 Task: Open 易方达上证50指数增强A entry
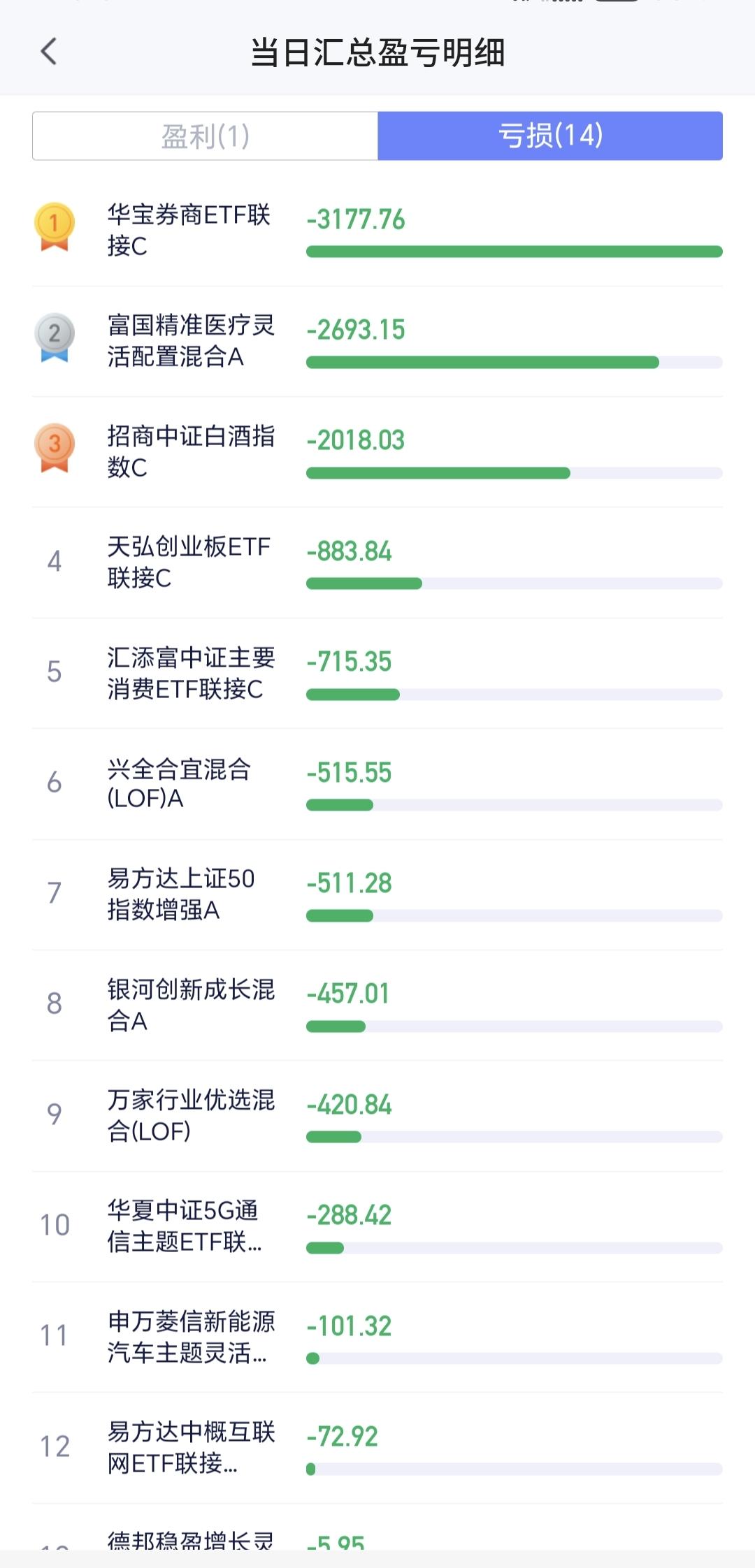coord(180,894)
